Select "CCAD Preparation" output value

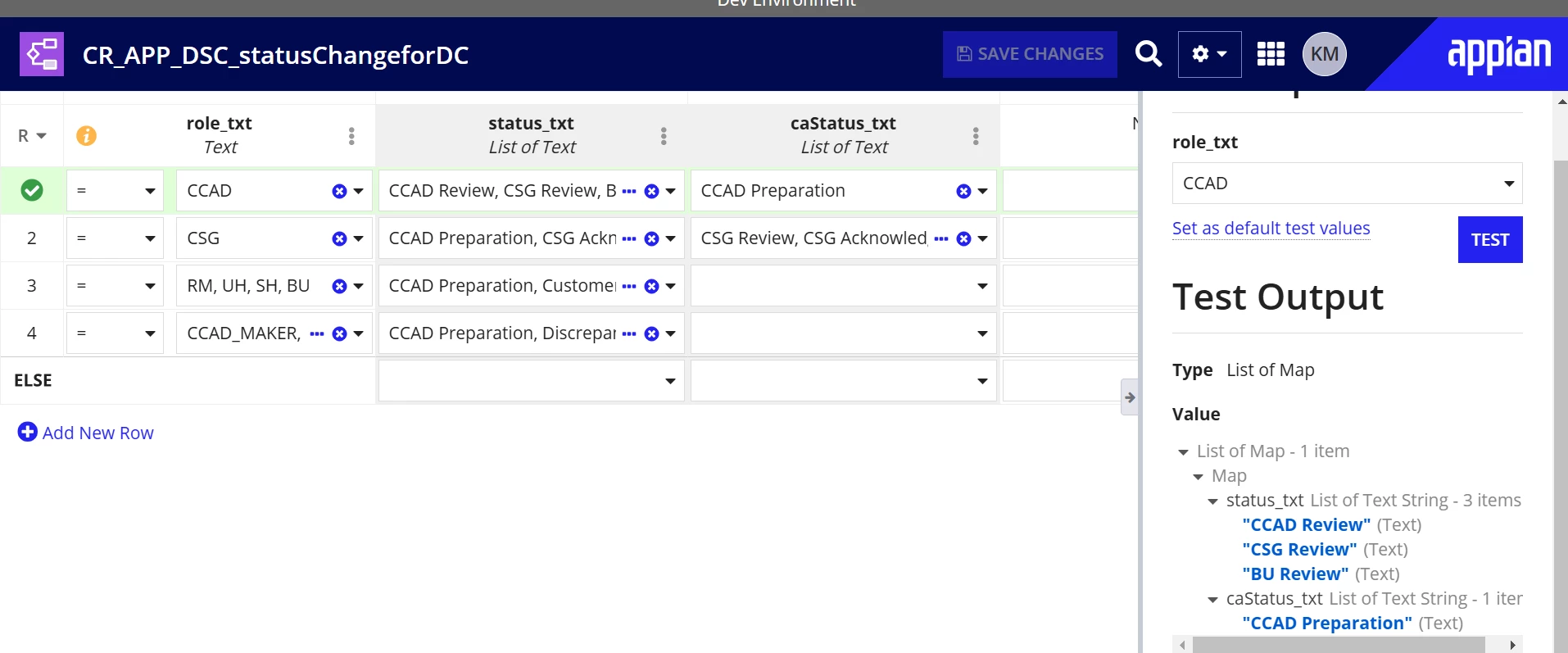1327,623
